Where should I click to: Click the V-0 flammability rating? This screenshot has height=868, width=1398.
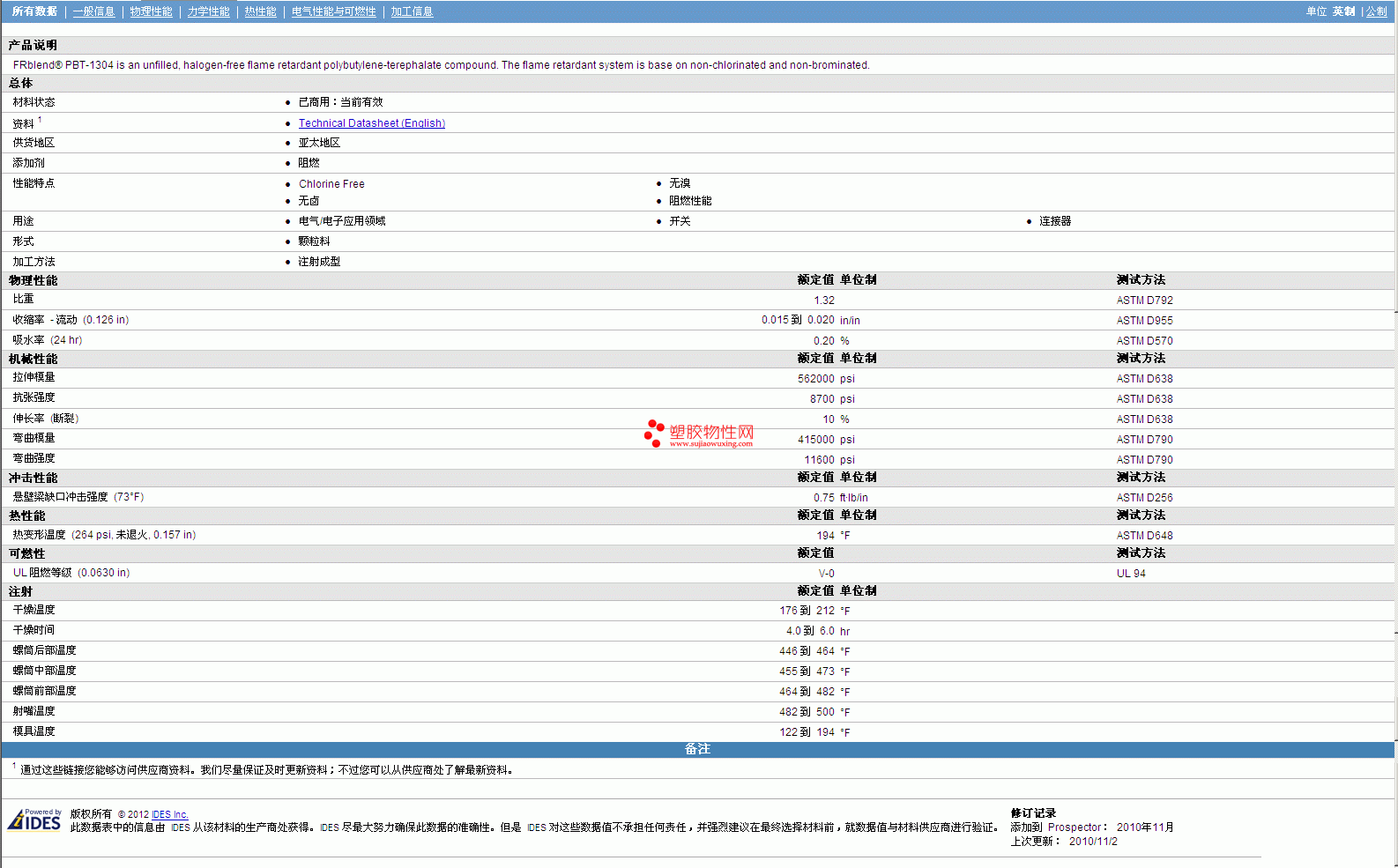coord(827,574)
